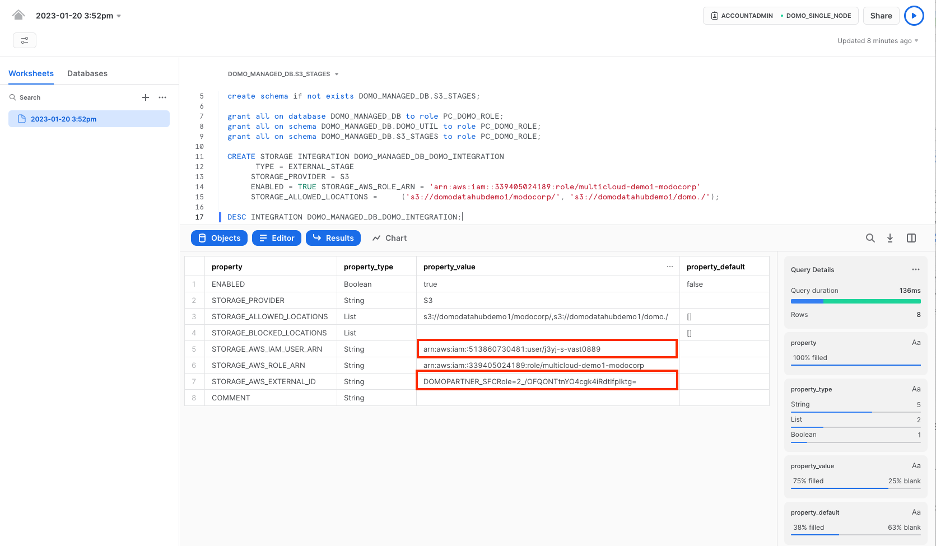Toggle the Results panel button
The image size is (936, 546).
coord(332,238)
